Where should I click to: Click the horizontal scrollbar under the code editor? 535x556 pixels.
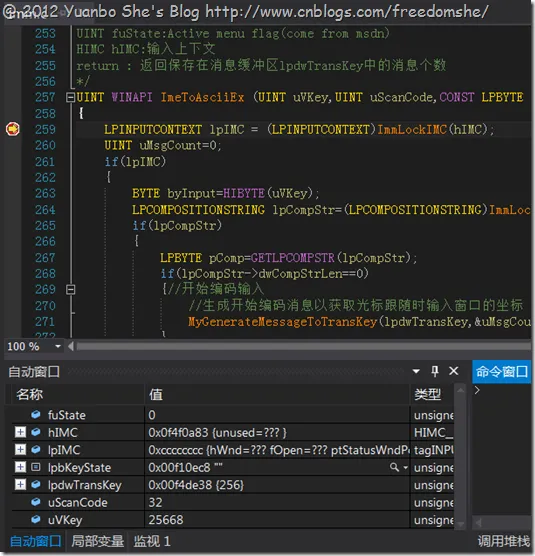[303, 346]
